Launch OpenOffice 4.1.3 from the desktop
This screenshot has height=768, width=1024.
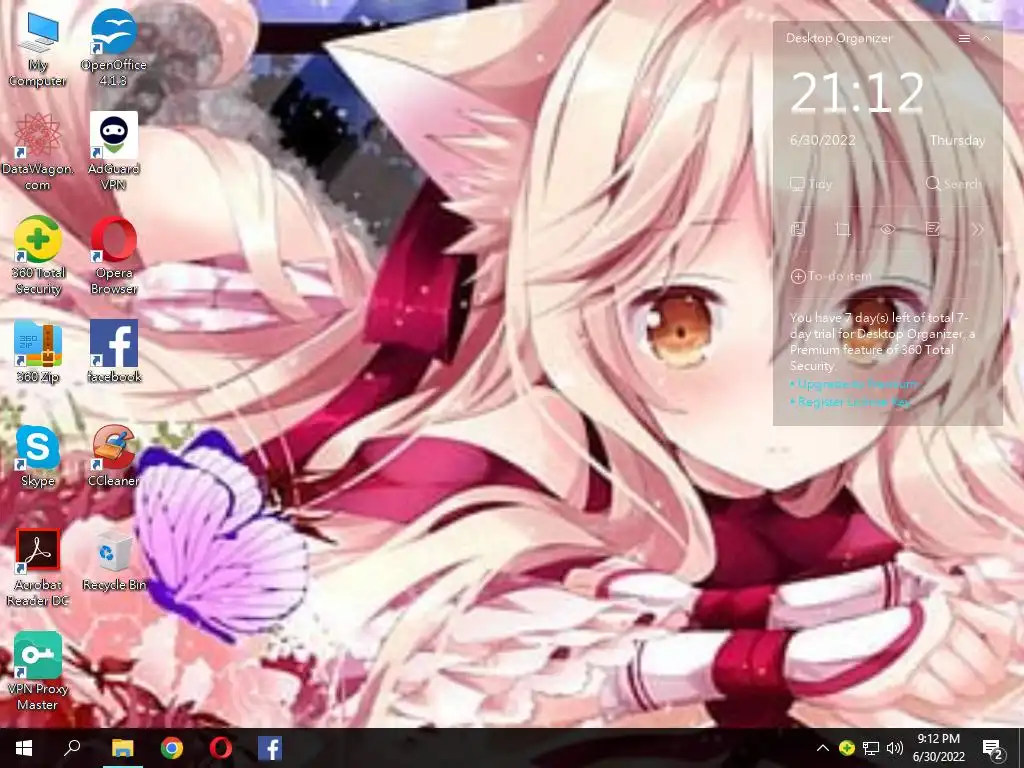coord(114,47)
